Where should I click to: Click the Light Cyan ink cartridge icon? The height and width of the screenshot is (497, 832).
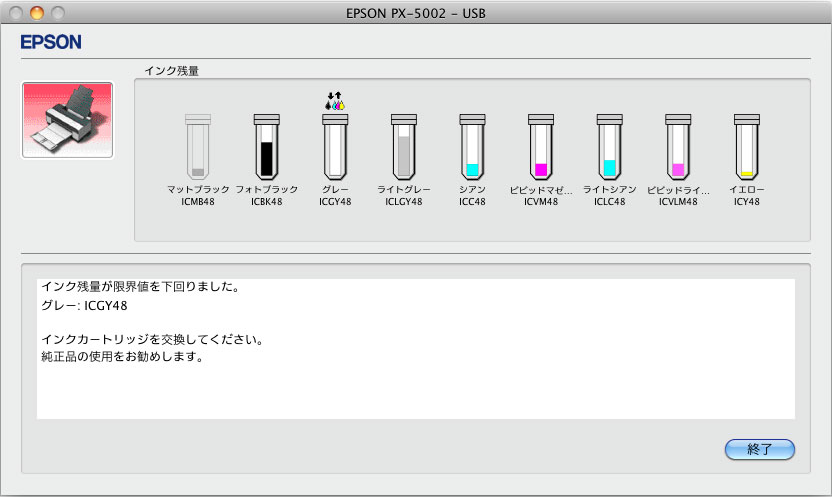[610, 147]
